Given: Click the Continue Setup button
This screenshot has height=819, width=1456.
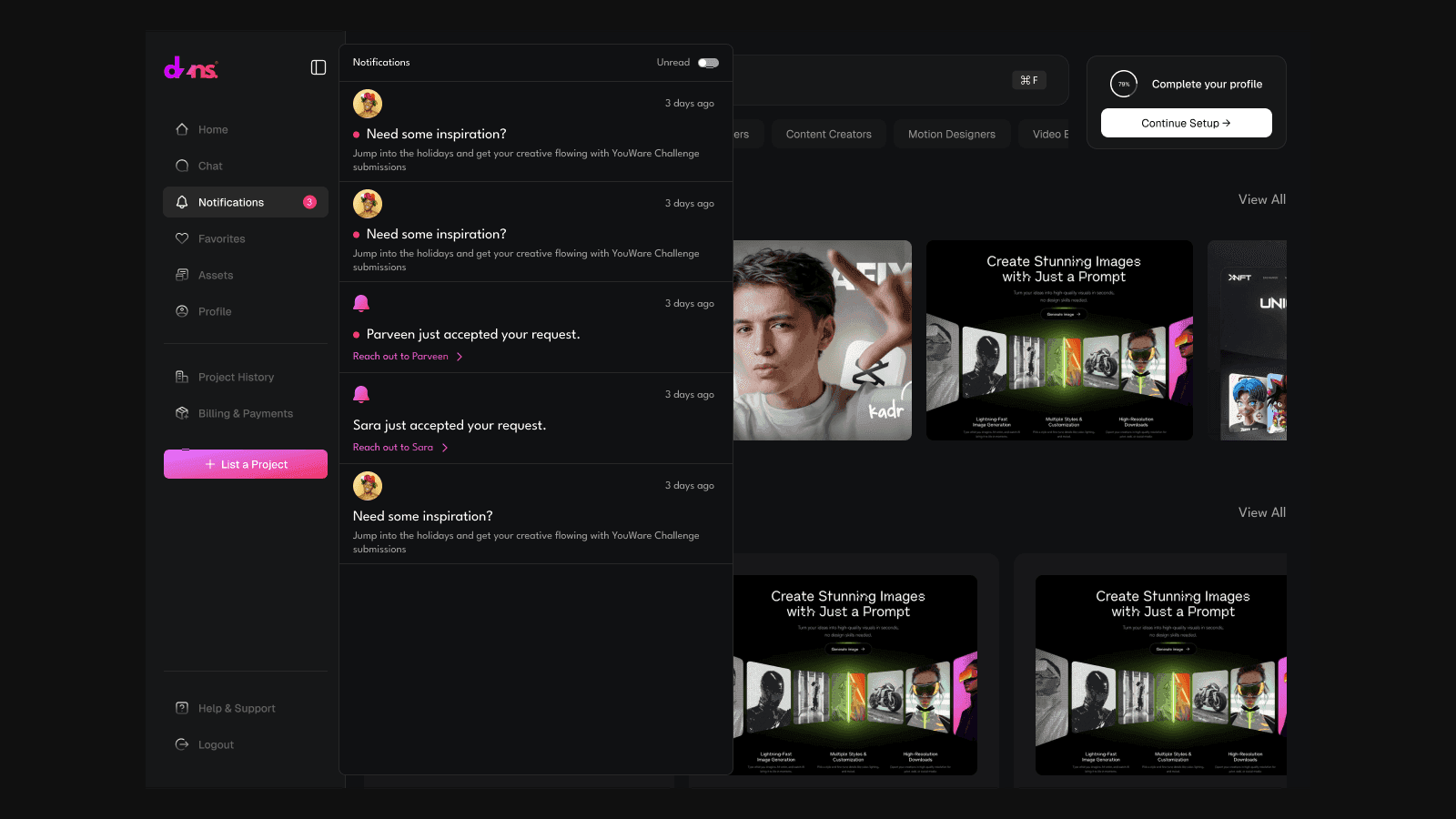Looking at the screenshot, I should tap(1187, 123).
